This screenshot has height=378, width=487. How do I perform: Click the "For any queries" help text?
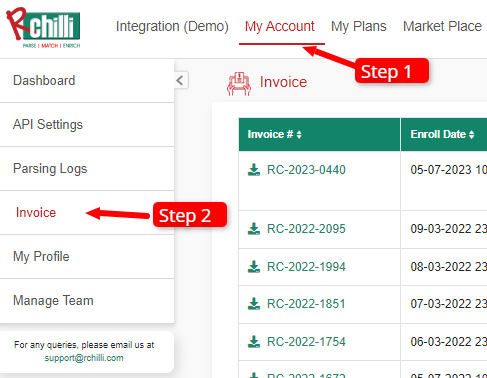84,345
